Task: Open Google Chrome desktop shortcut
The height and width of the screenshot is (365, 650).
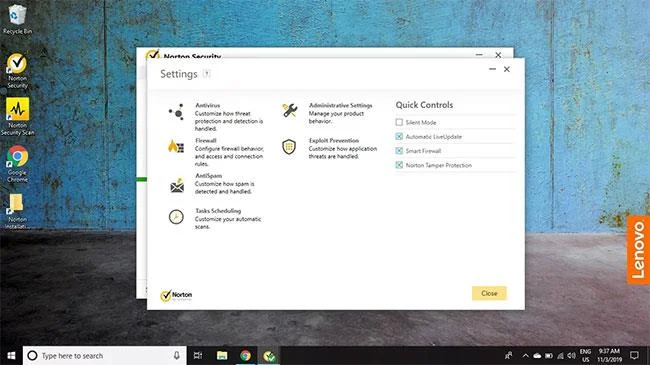Action: point(17,164)
